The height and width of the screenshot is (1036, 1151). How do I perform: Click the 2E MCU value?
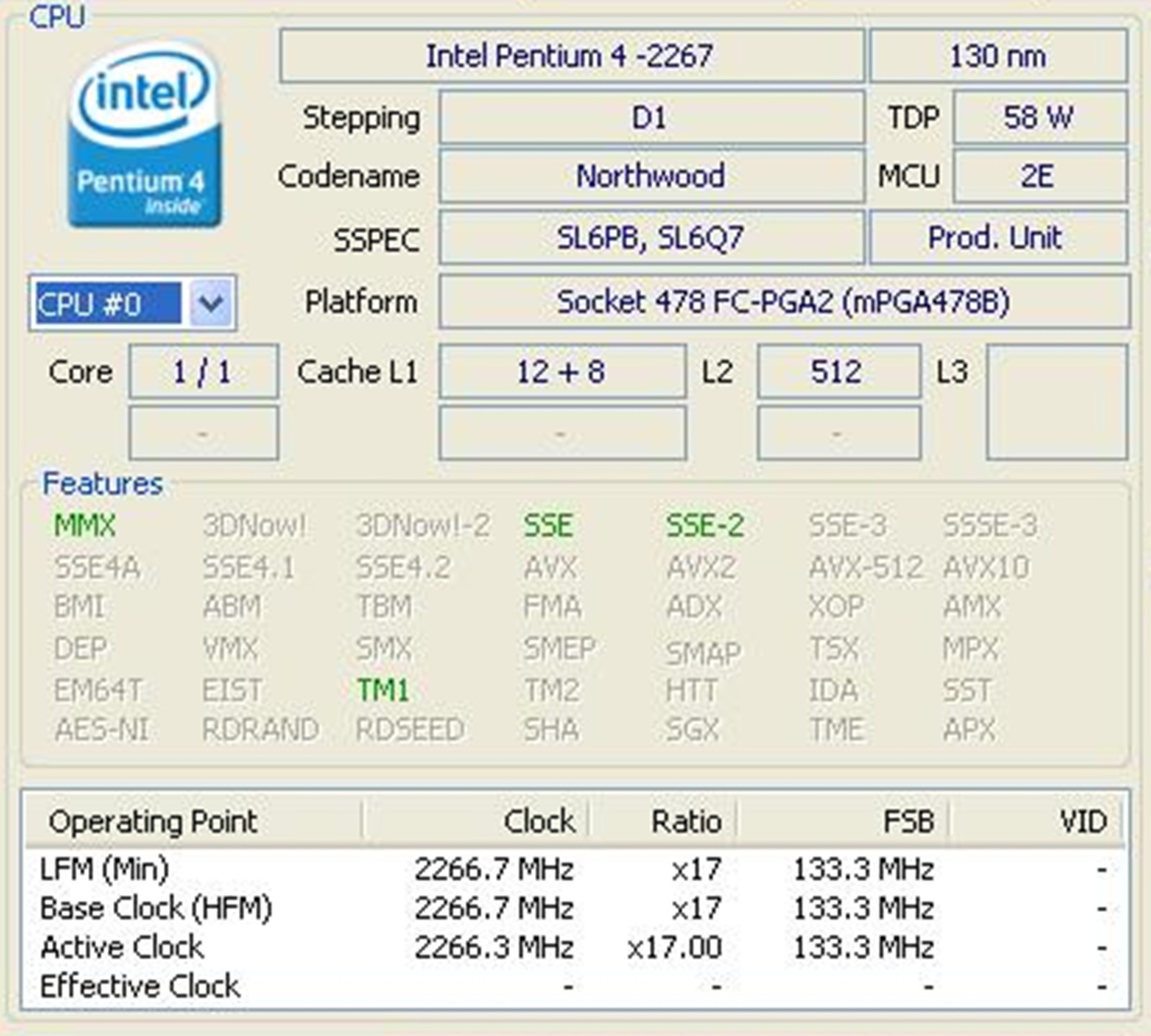pyautogui.click(x=1039, y=176)
